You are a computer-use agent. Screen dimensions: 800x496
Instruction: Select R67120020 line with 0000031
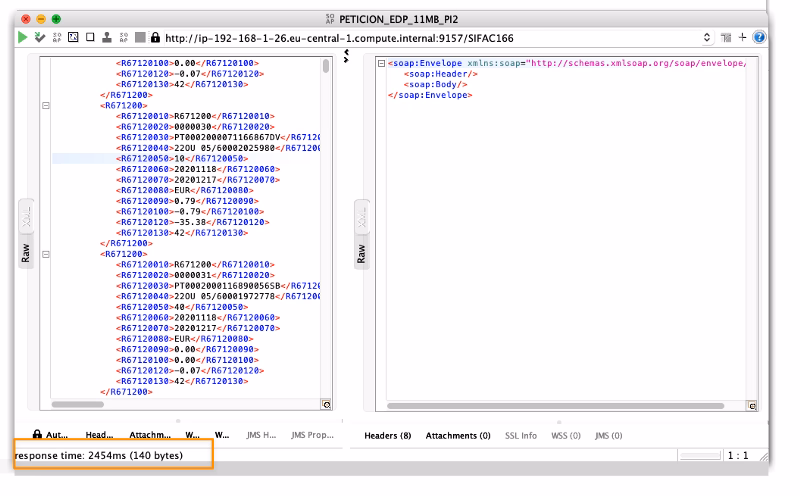pos(195,275)
